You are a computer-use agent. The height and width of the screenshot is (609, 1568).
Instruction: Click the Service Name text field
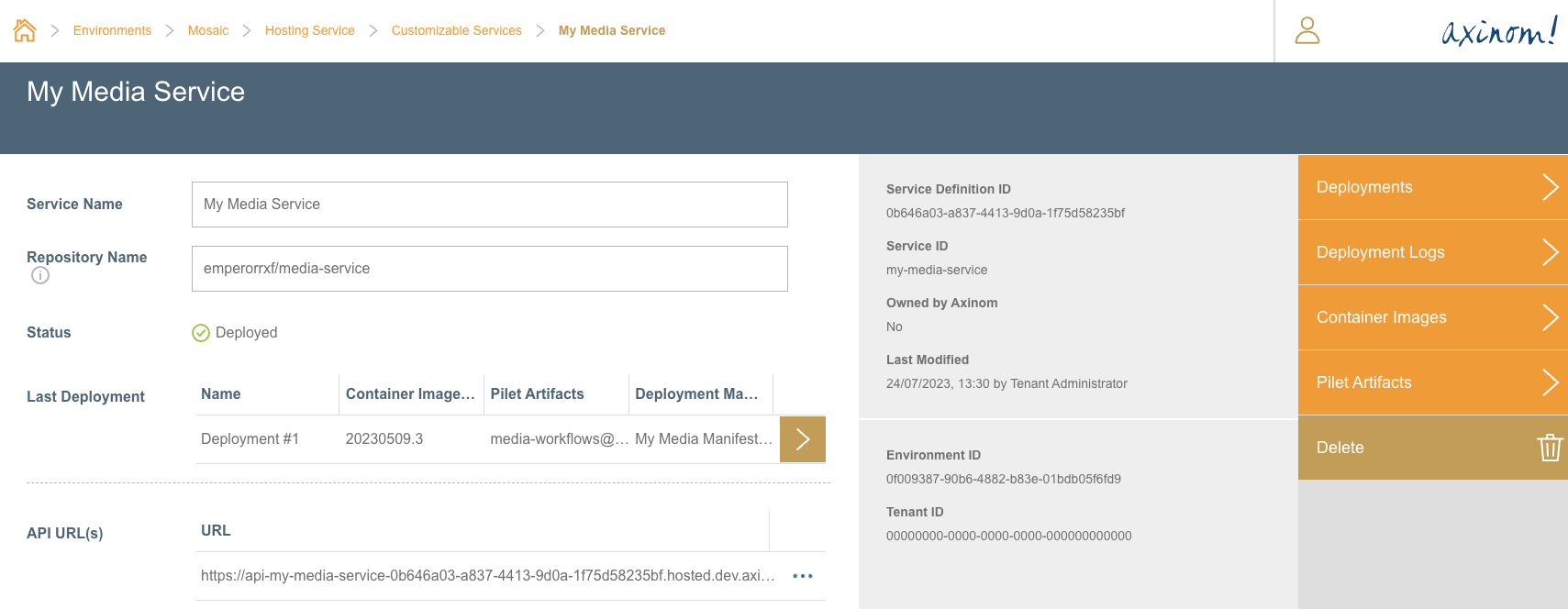tap(489, 205)
